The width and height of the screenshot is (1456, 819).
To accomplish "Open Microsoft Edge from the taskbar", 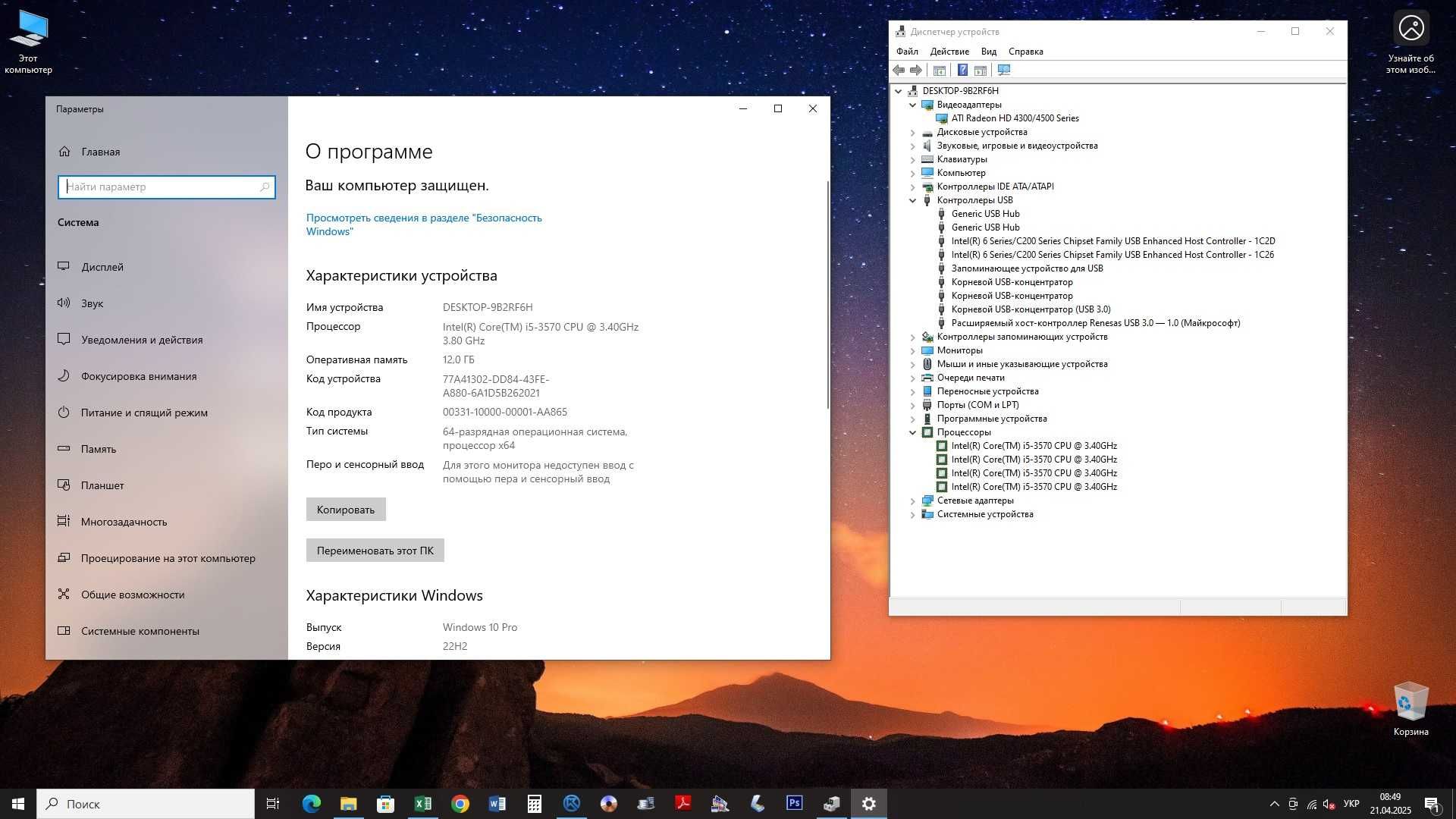I will point(312,804).
